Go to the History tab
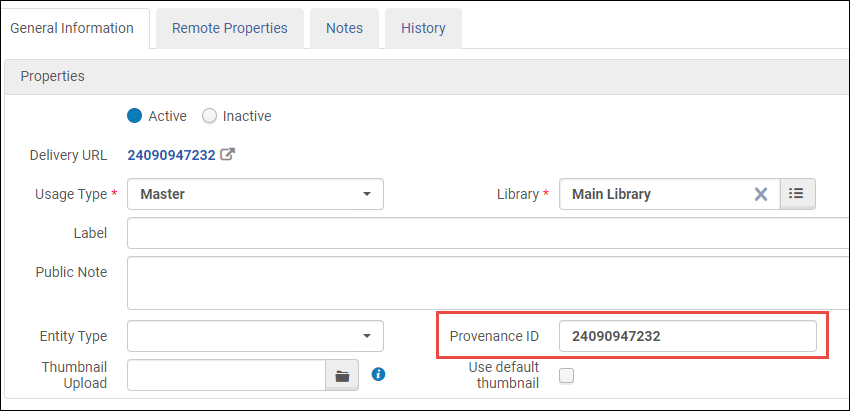850x411 pixels. point(423,28)
